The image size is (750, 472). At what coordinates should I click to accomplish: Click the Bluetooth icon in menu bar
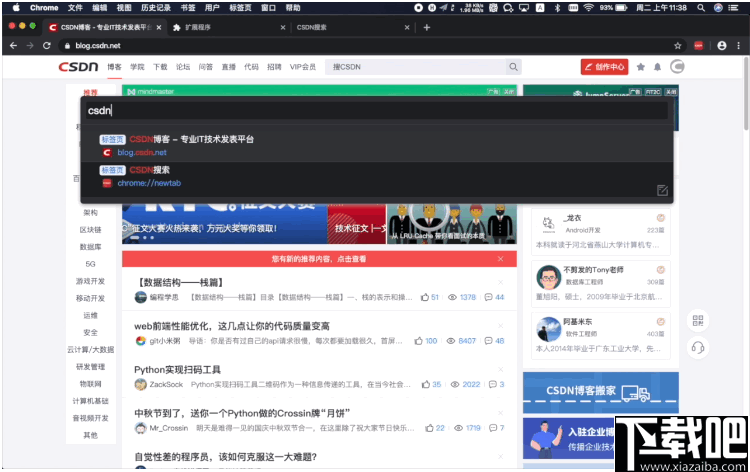pyautogui.click(x=557, y=8)
